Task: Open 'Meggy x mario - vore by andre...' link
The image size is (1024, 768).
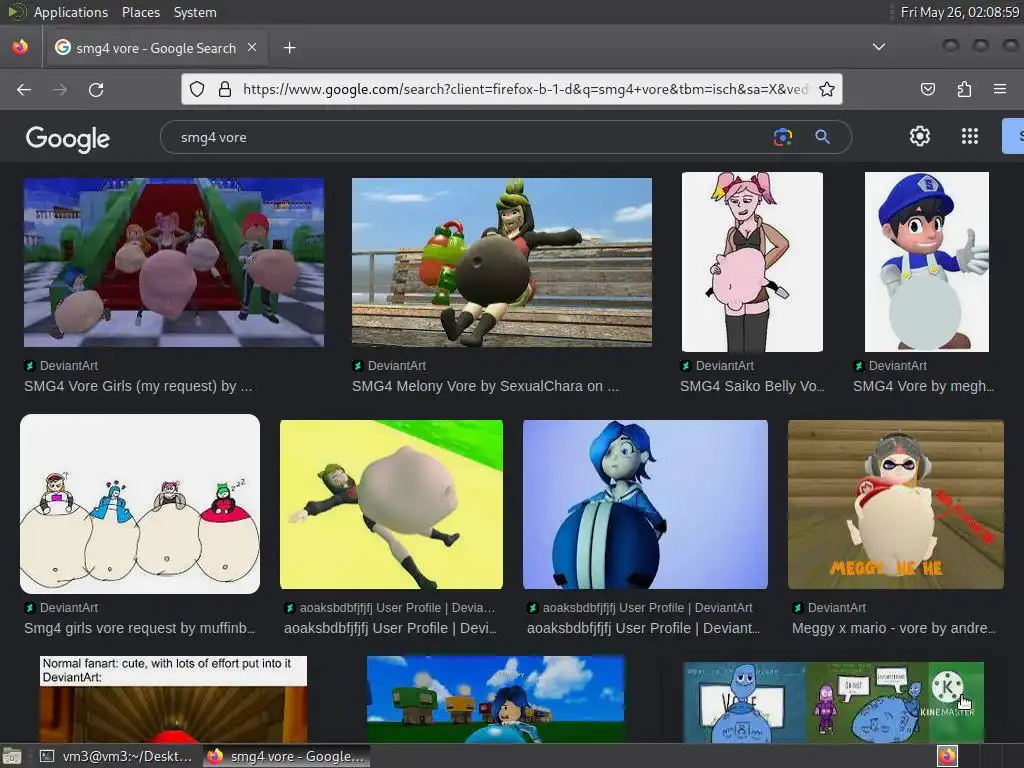Action: pos(894,628)
